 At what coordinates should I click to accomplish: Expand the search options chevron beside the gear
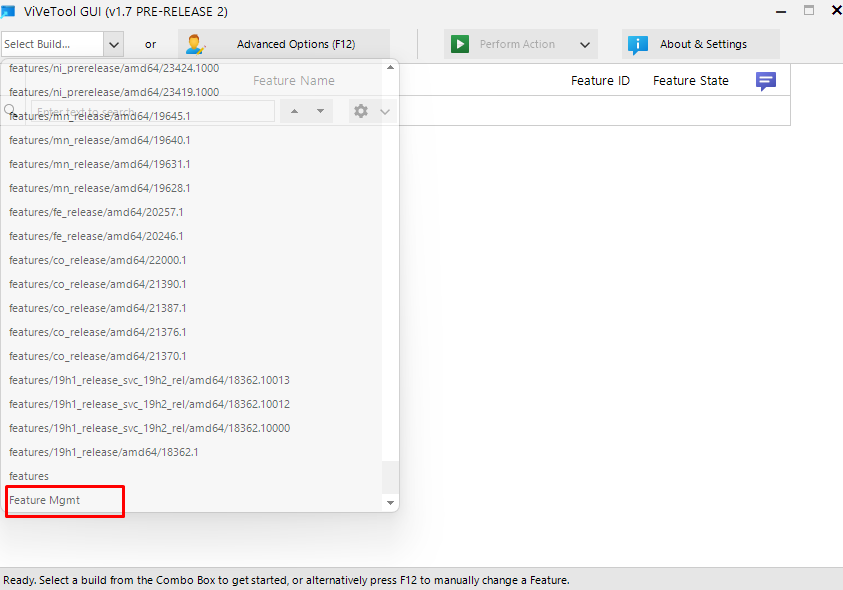(385, 112)
